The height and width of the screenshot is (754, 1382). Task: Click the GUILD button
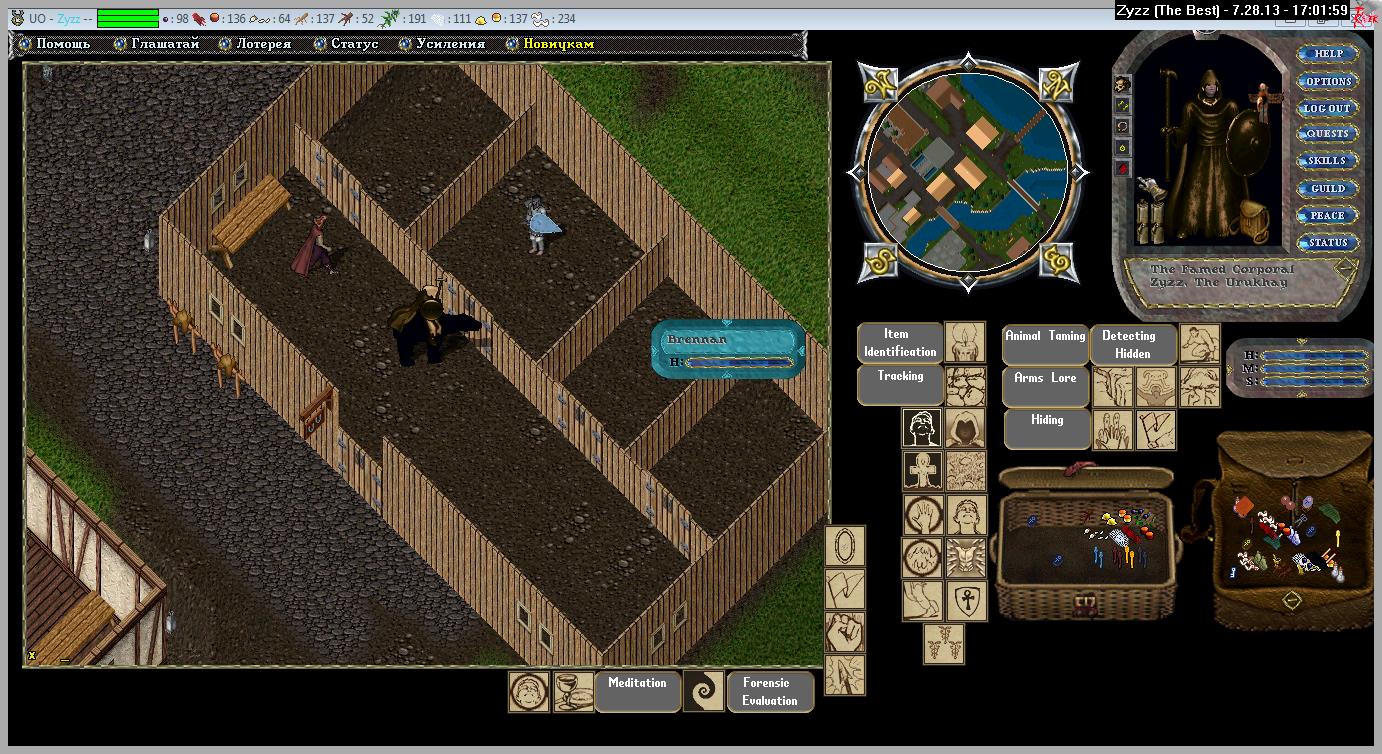tap(1327, 188)
